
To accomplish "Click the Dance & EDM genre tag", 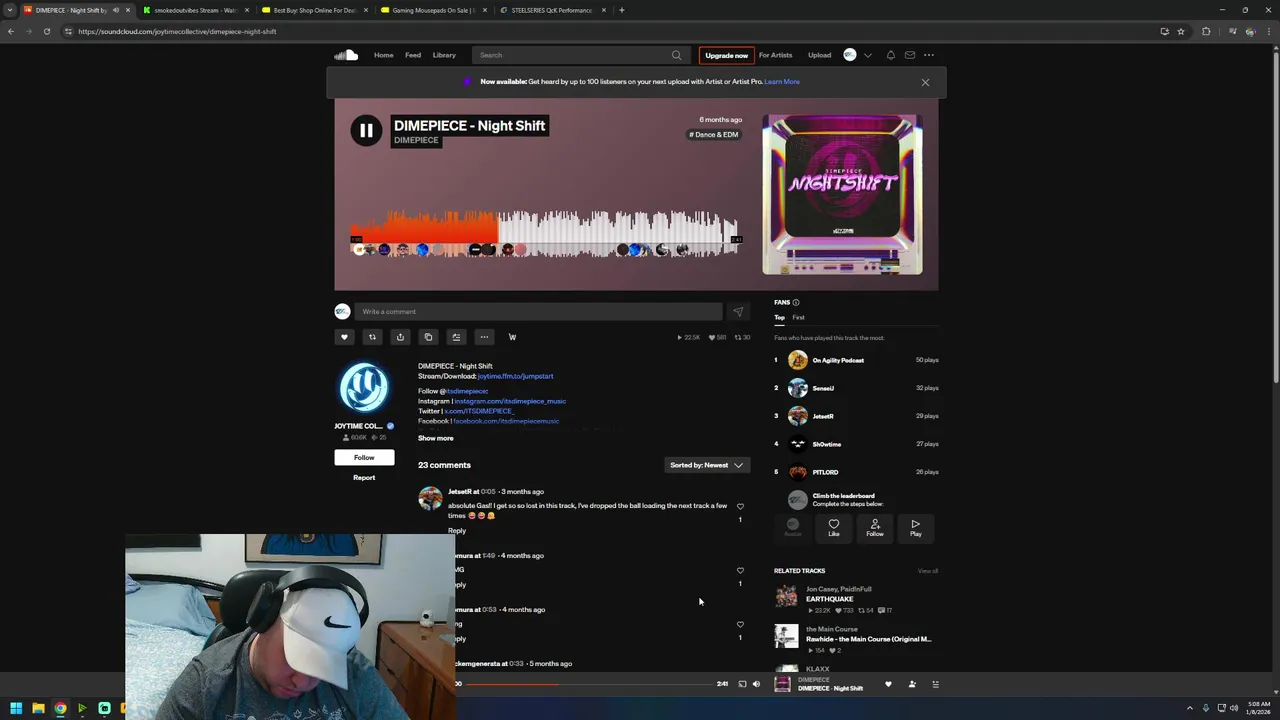I will 714,134.
